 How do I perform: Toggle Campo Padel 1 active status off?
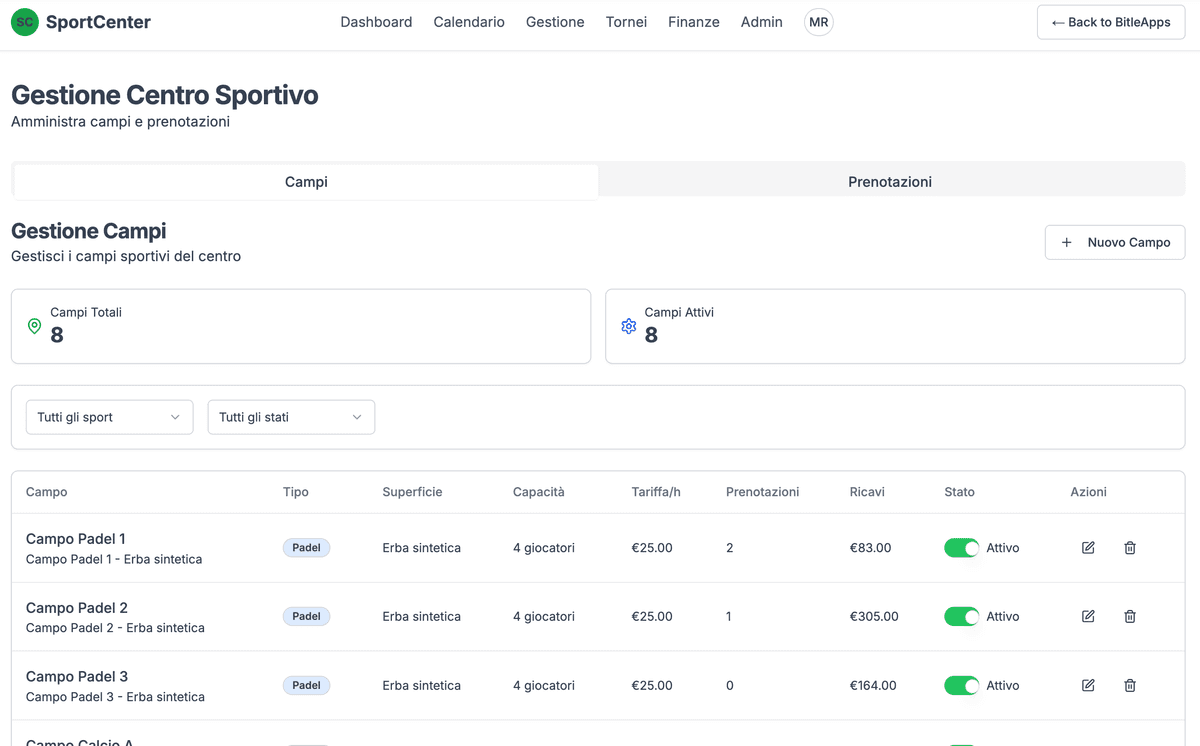tap(962, 548)
